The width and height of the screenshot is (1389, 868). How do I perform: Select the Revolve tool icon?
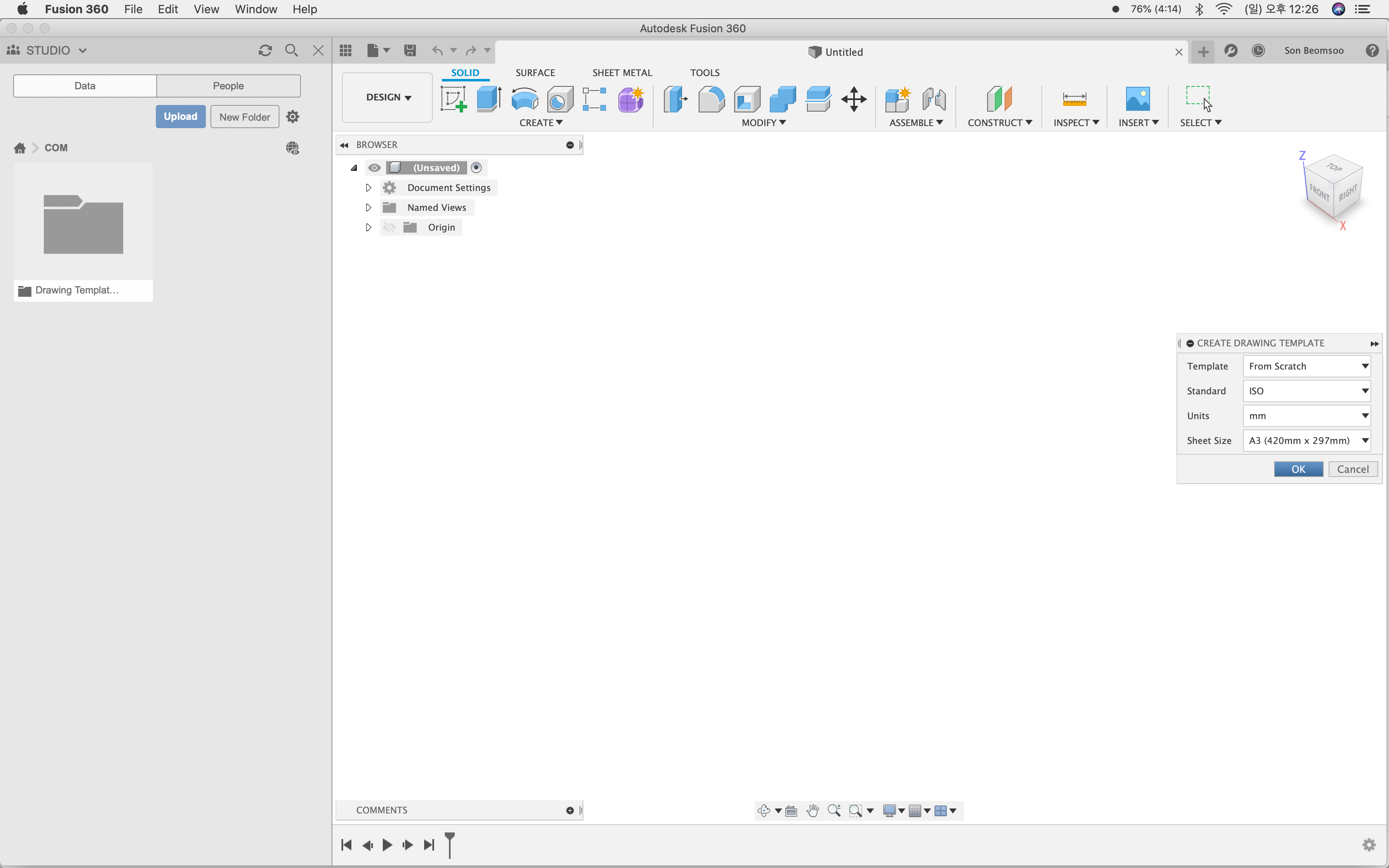tap(524, 99)
